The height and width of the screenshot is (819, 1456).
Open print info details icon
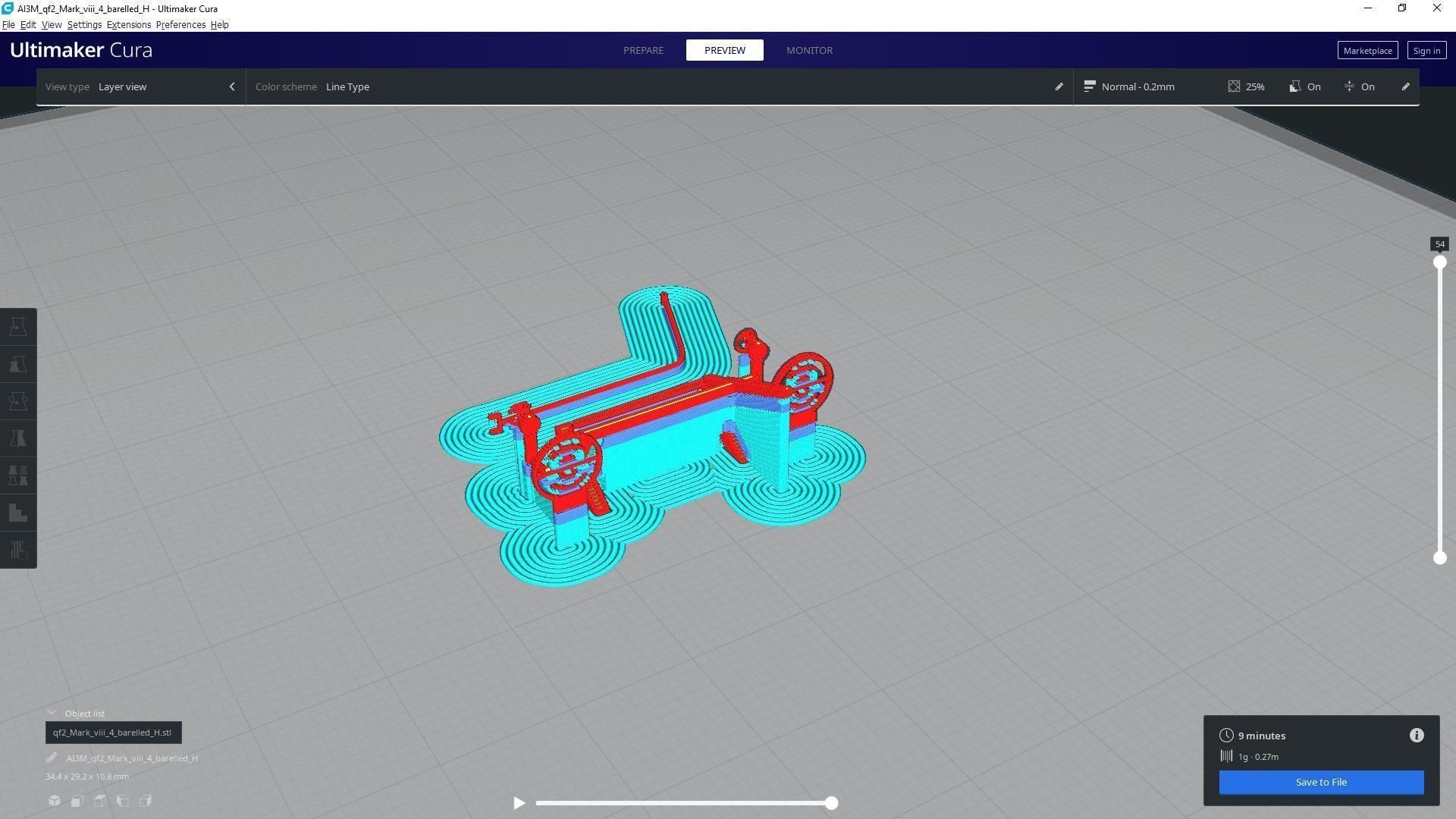[1417, 736]
